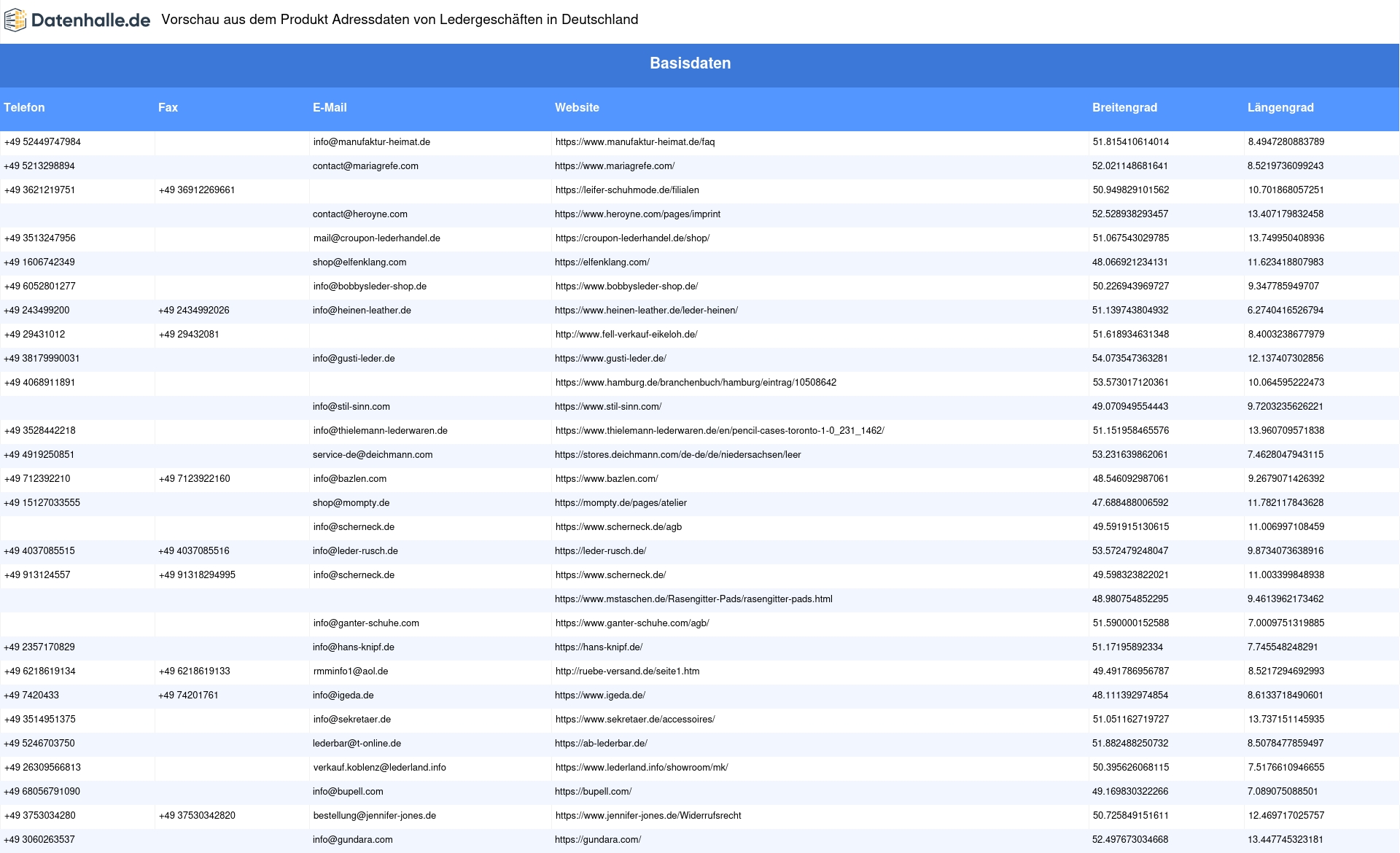
Task: Click phone number +49 1606742349
Action: (39, 262)
